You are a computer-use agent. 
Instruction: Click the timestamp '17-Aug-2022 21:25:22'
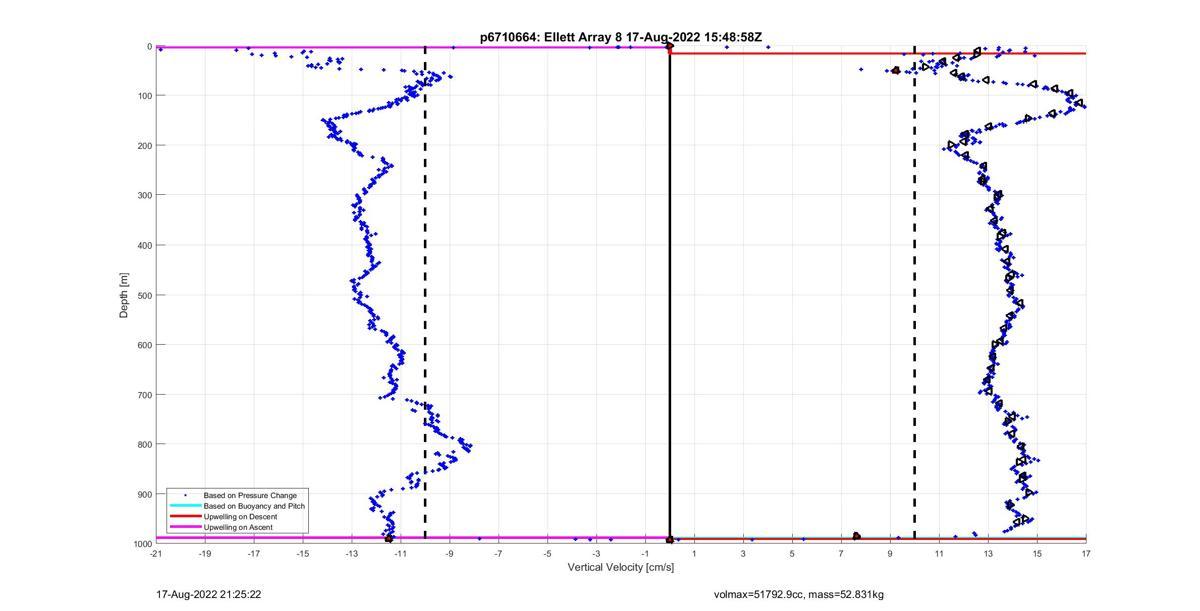209,594
